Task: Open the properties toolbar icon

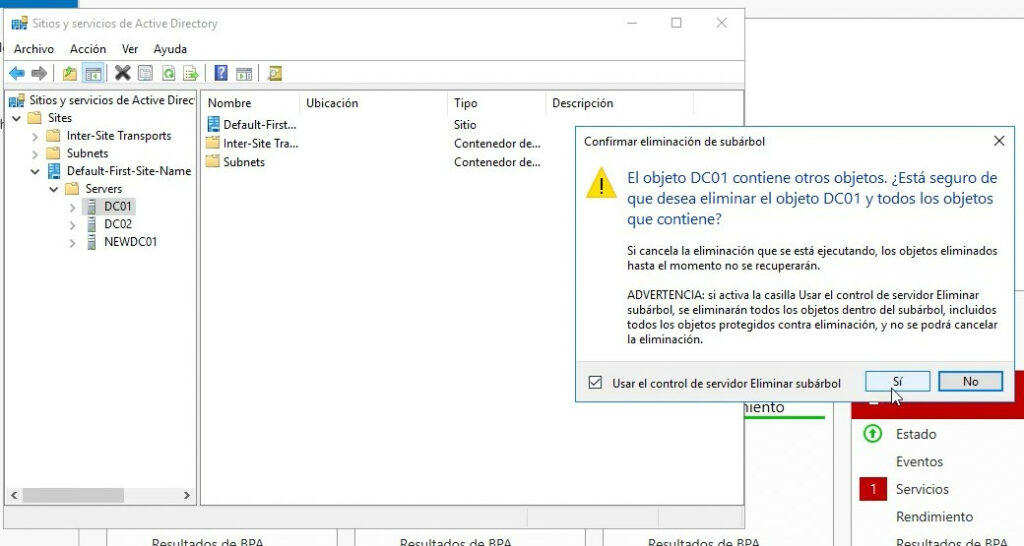Action: (x=145, y=73)
